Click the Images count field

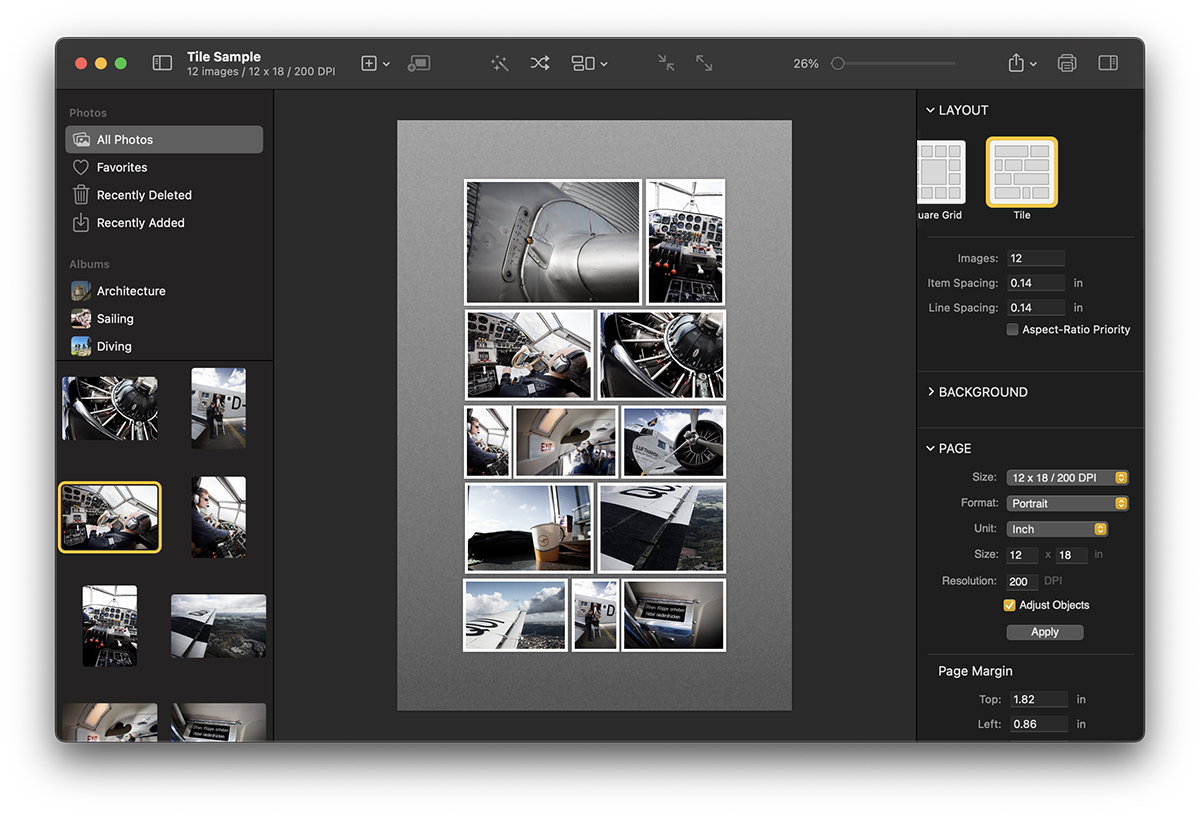(x=1036, y=258)
